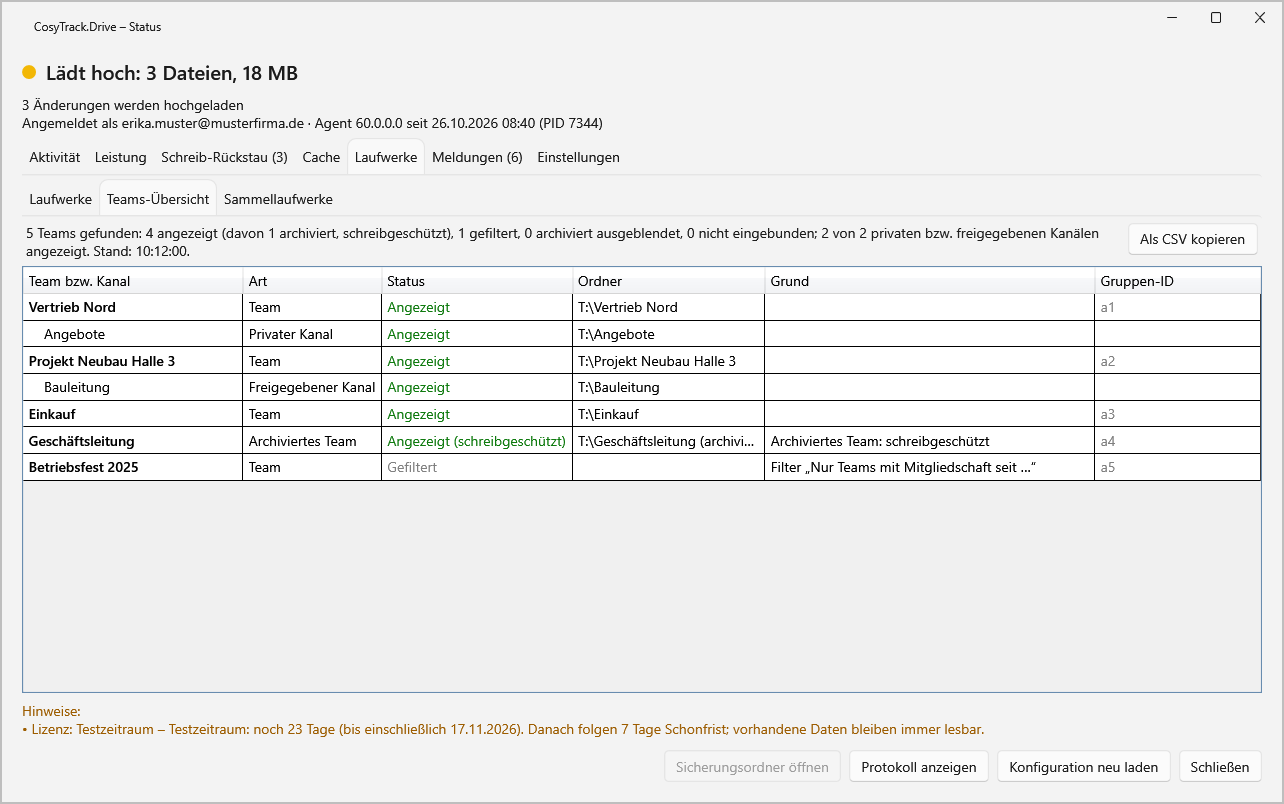The width and height of the screenshot is (1284, 804).
Task: Click the Gruppen-ID column header
Action: pyautogui.click(x=1178, y=281)
